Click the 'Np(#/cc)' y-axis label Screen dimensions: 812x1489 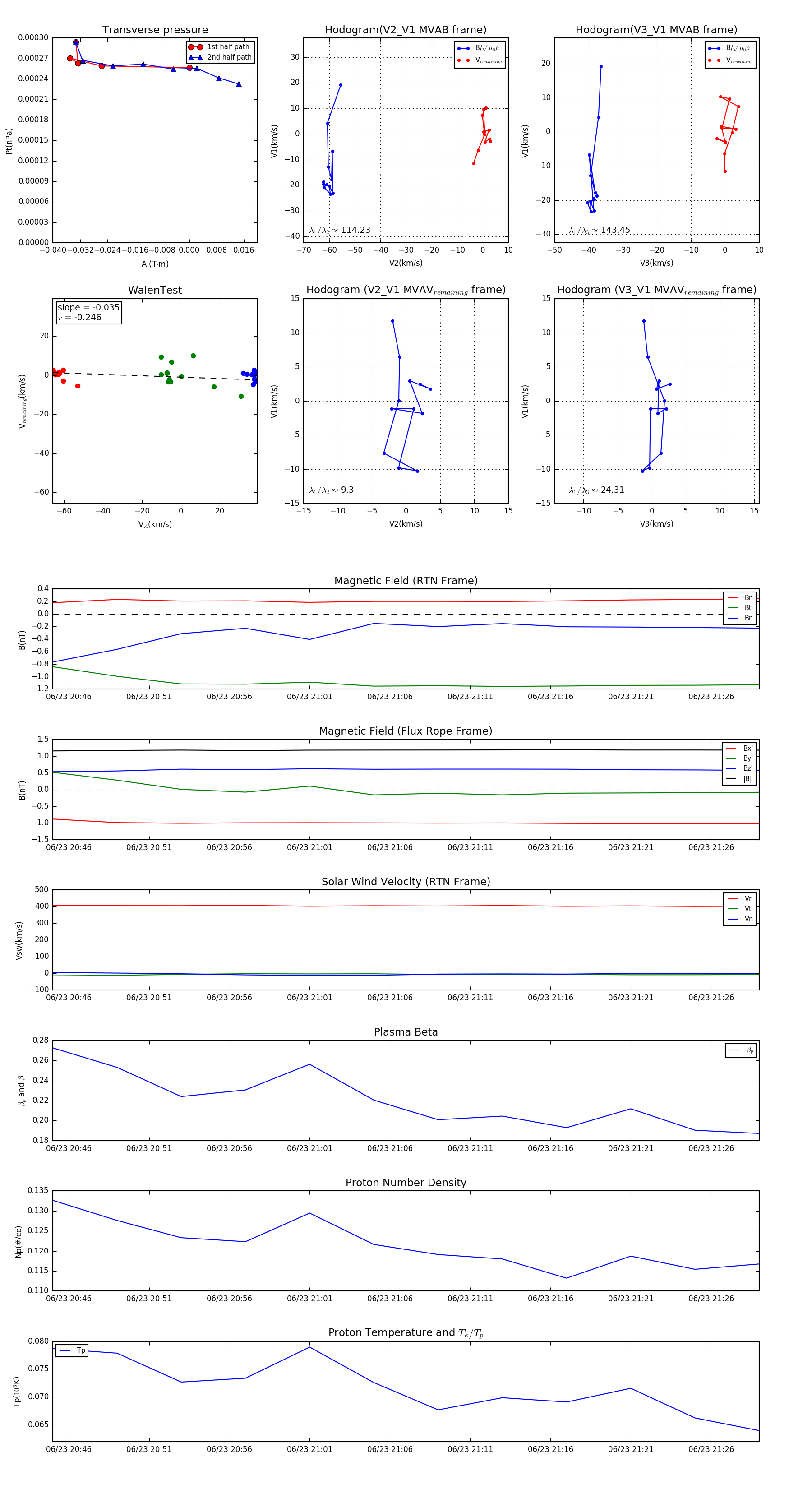[x=19, y=1242]
